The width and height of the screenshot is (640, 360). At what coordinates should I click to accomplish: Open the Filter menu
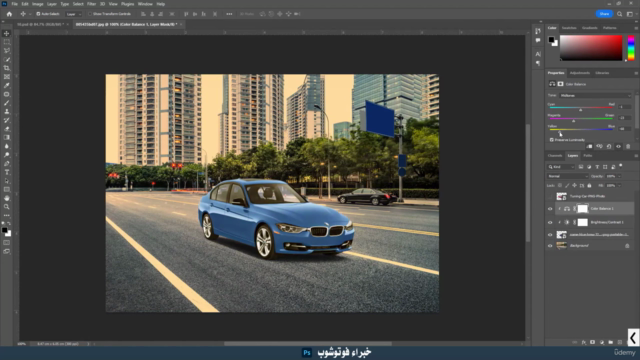tap(91, 4)
